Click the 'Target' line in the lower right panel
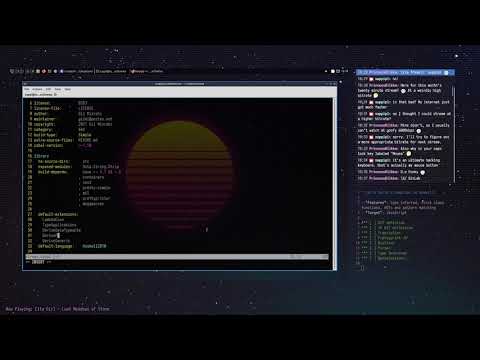The image size is (480, 360). pos(386,212)
